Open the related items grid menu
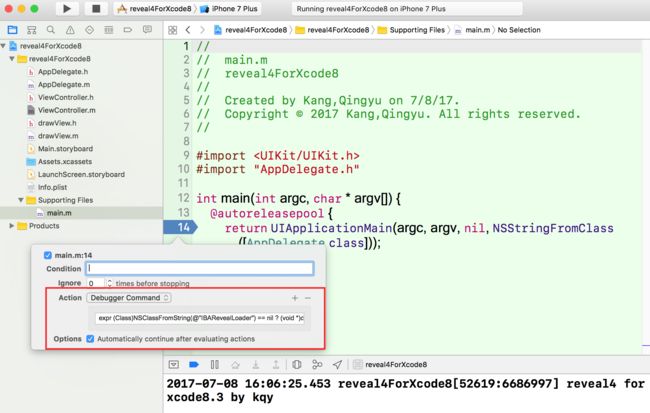The image size is (650, 413). [x=172, y=30]
